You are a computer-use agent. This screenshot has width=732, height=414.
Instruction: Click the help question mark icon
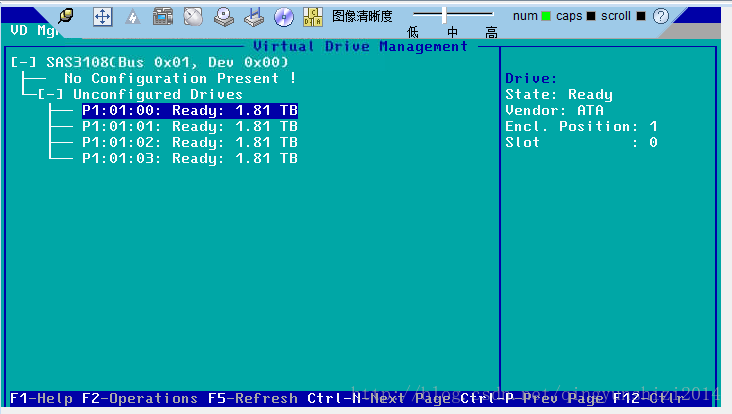point(661,16)
